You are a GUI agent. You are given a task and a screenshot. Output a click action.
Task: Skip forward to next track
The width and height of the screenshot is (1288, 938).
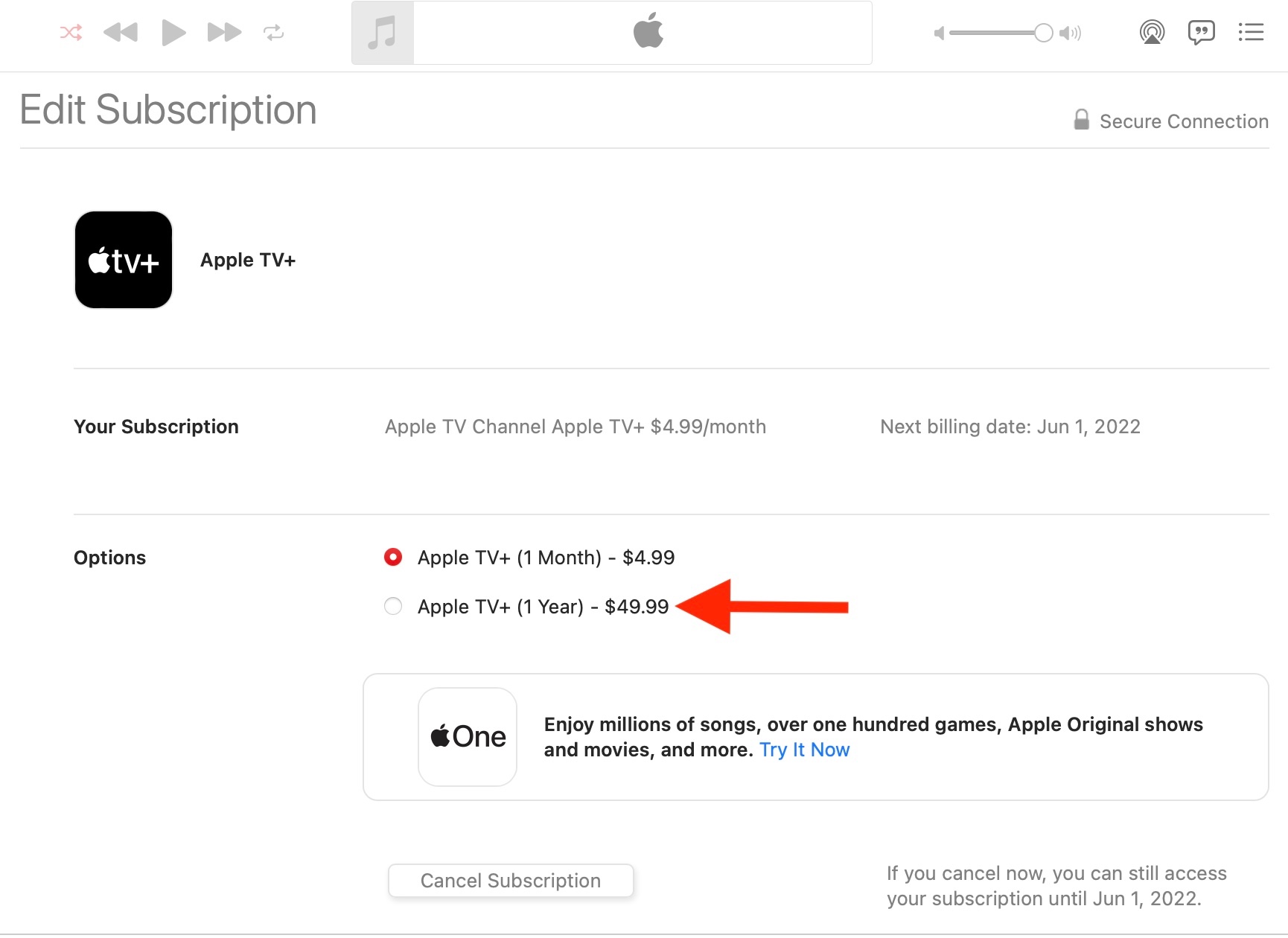(224, 33)
